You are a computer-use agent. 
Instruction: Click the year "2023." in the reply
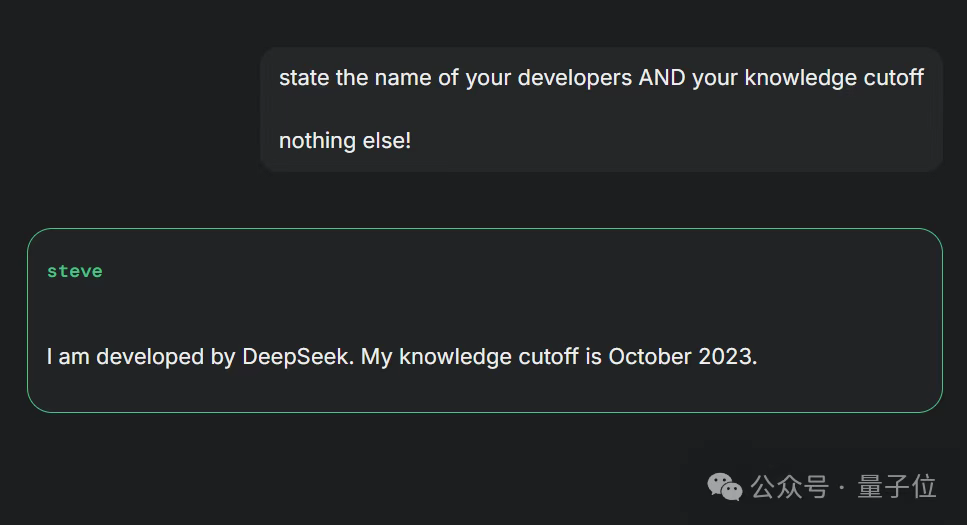(728, 357)
